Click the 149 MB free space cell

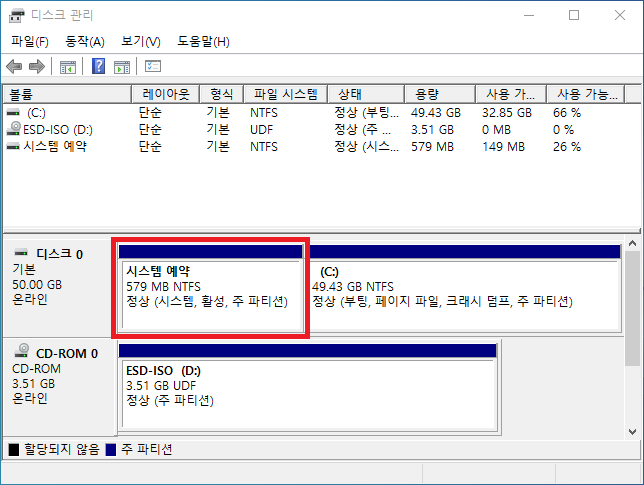(x=504, y=147)
